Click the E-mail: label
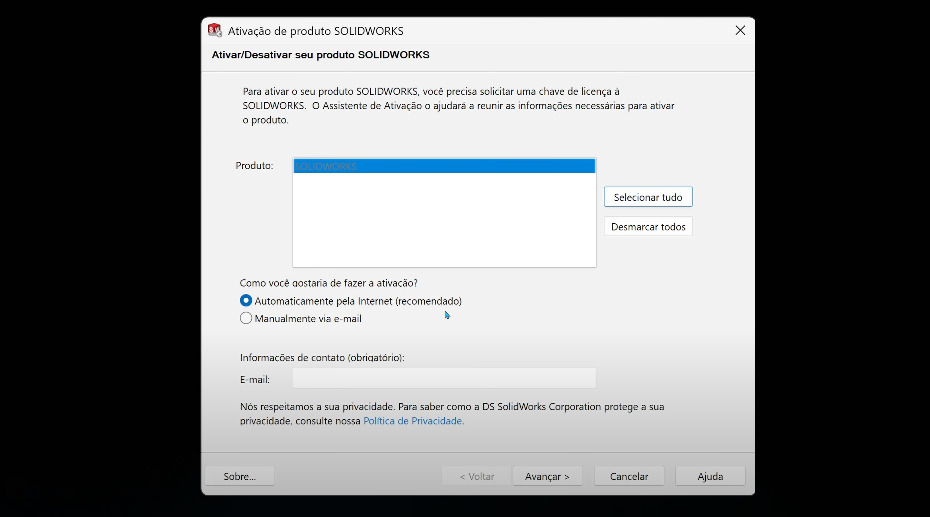 click(x=255, y=379)
